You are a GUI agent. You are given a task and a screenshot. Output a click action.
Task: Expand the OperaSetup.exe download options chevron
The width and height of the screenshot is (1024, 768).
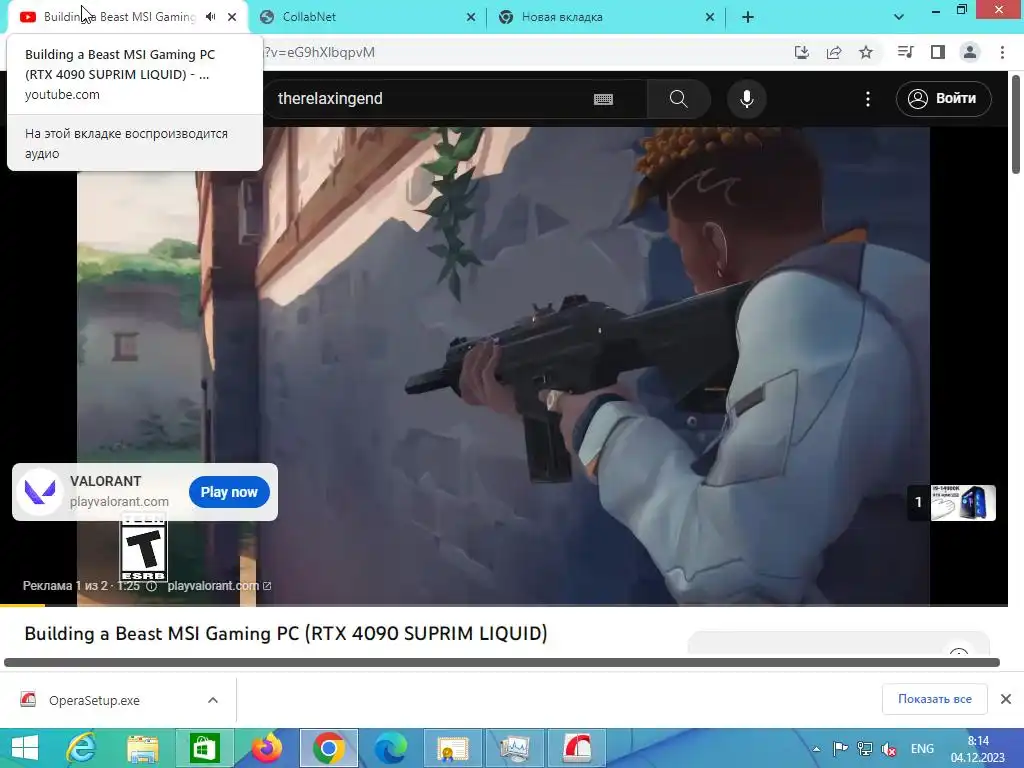(213, 700)
